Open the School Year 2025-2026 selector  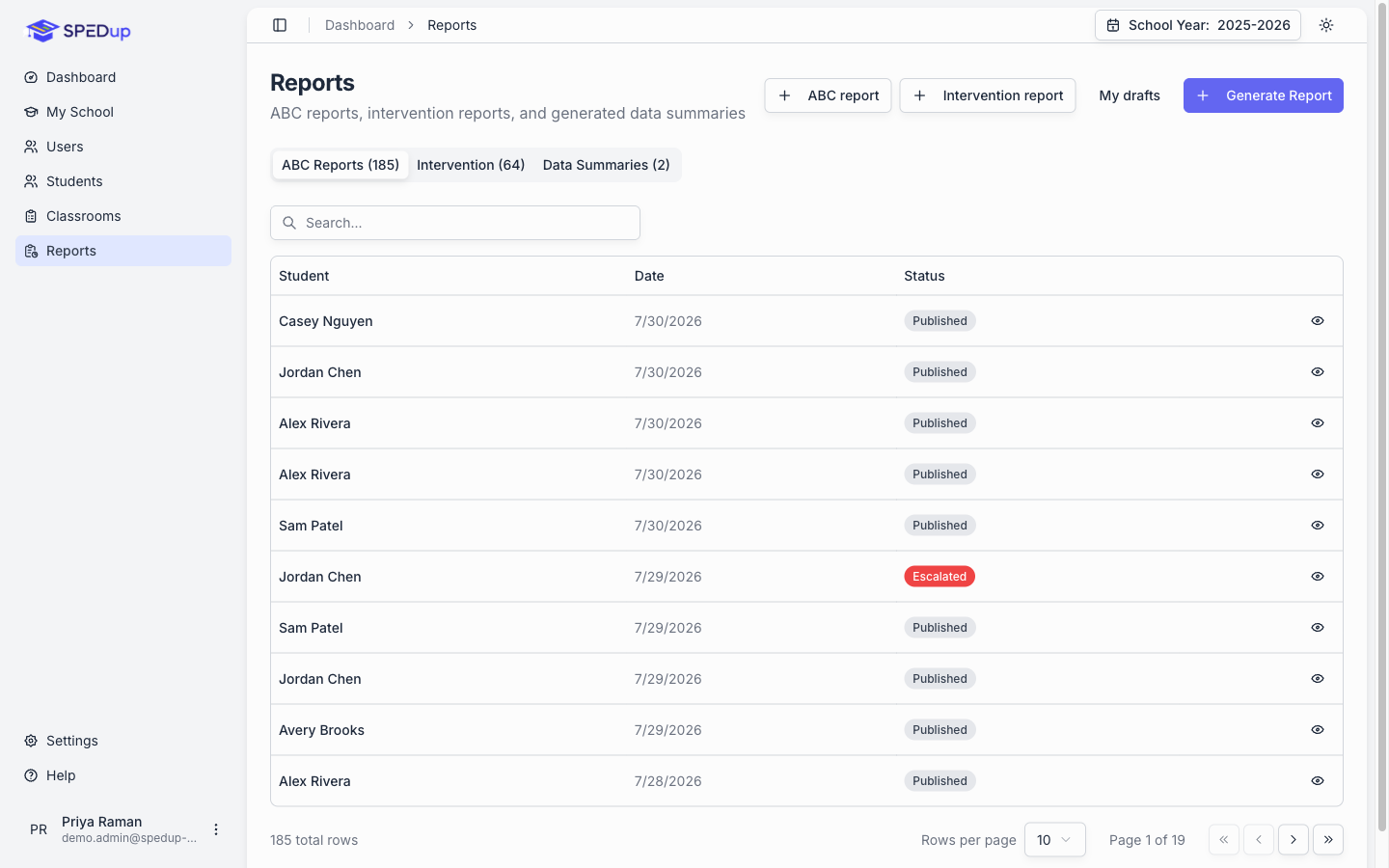1198,25
